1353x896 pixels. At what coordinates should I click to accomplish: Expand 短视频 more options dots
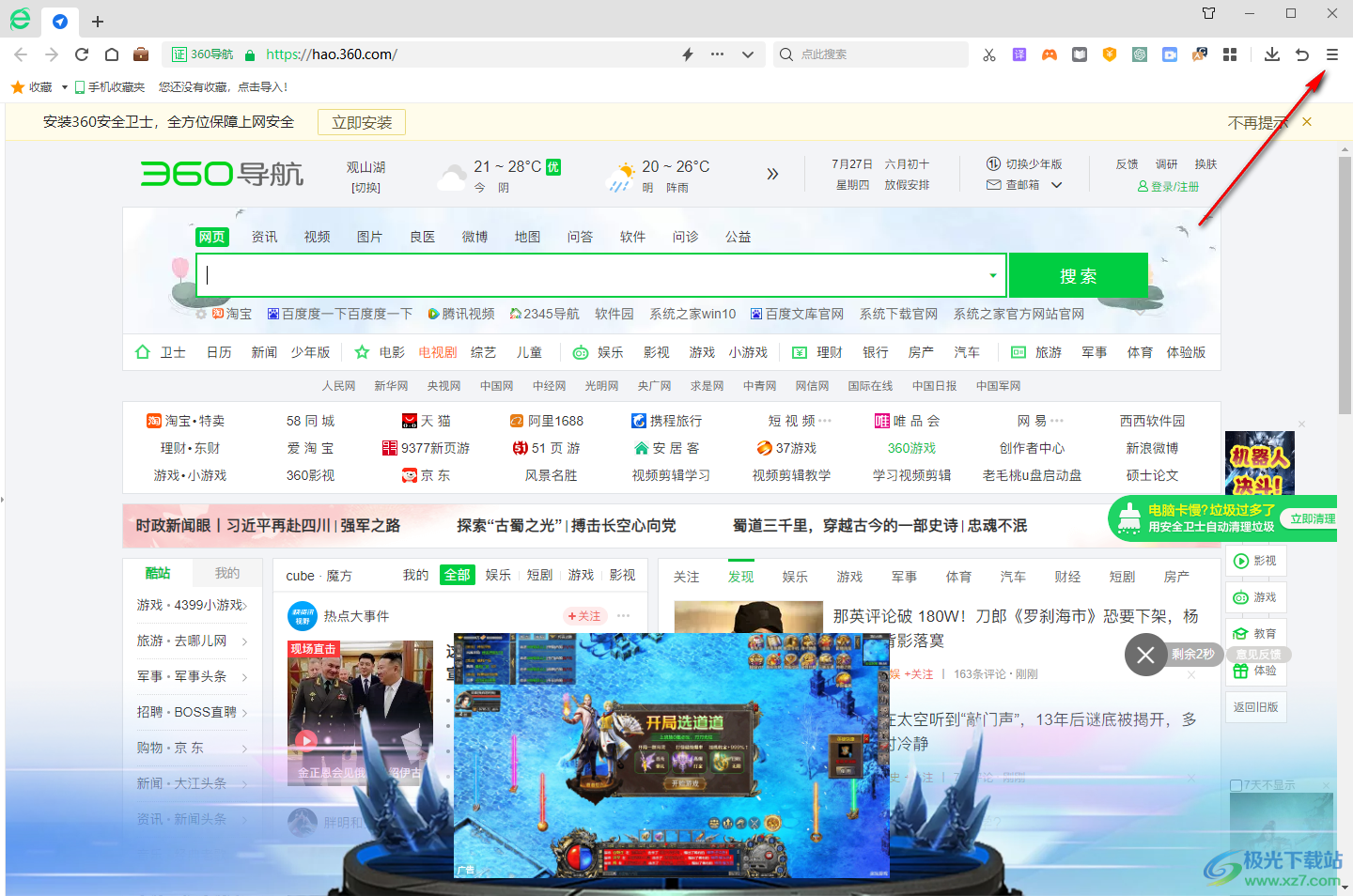825,421
